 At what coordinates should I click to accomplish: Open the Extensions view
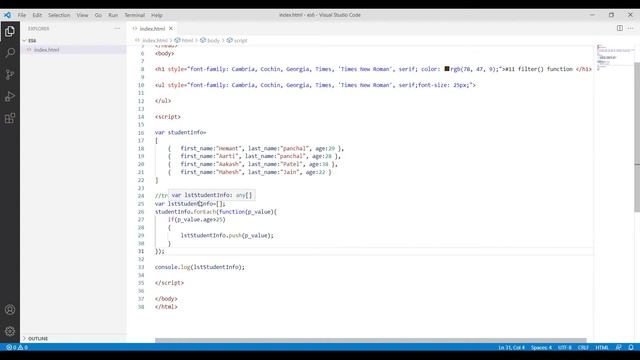tap(10, 119)
